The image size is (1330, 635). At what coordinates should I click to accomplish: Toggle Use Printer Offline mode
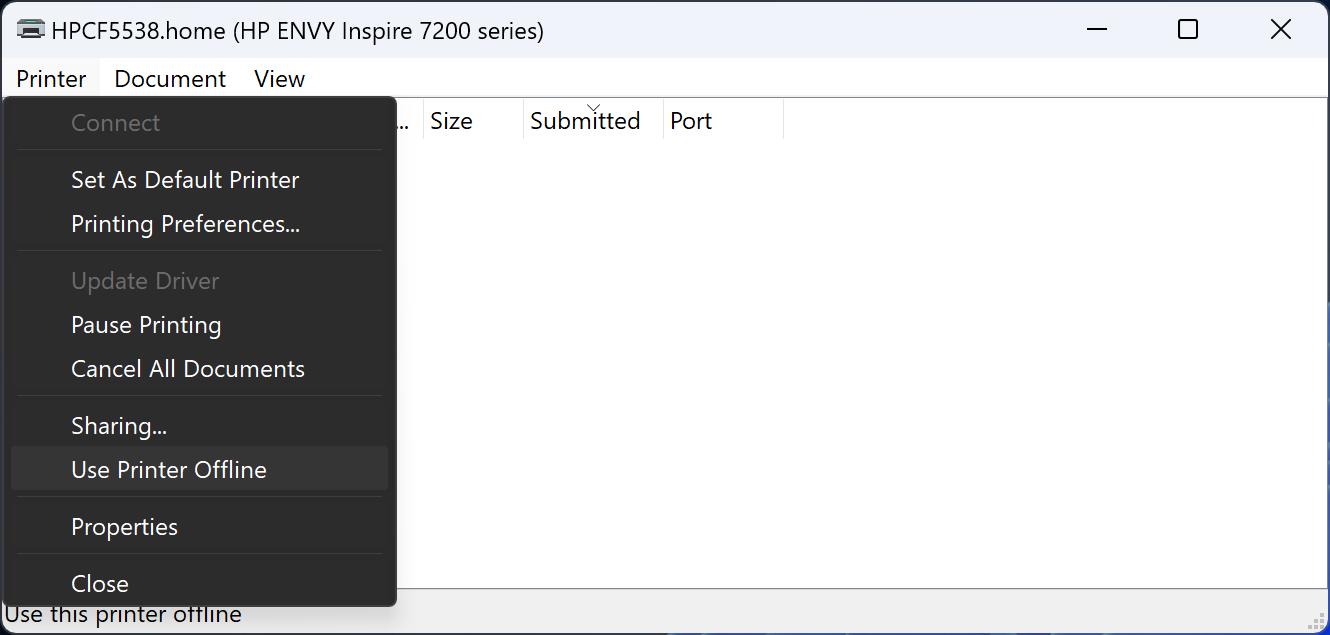tap(169, 469)
